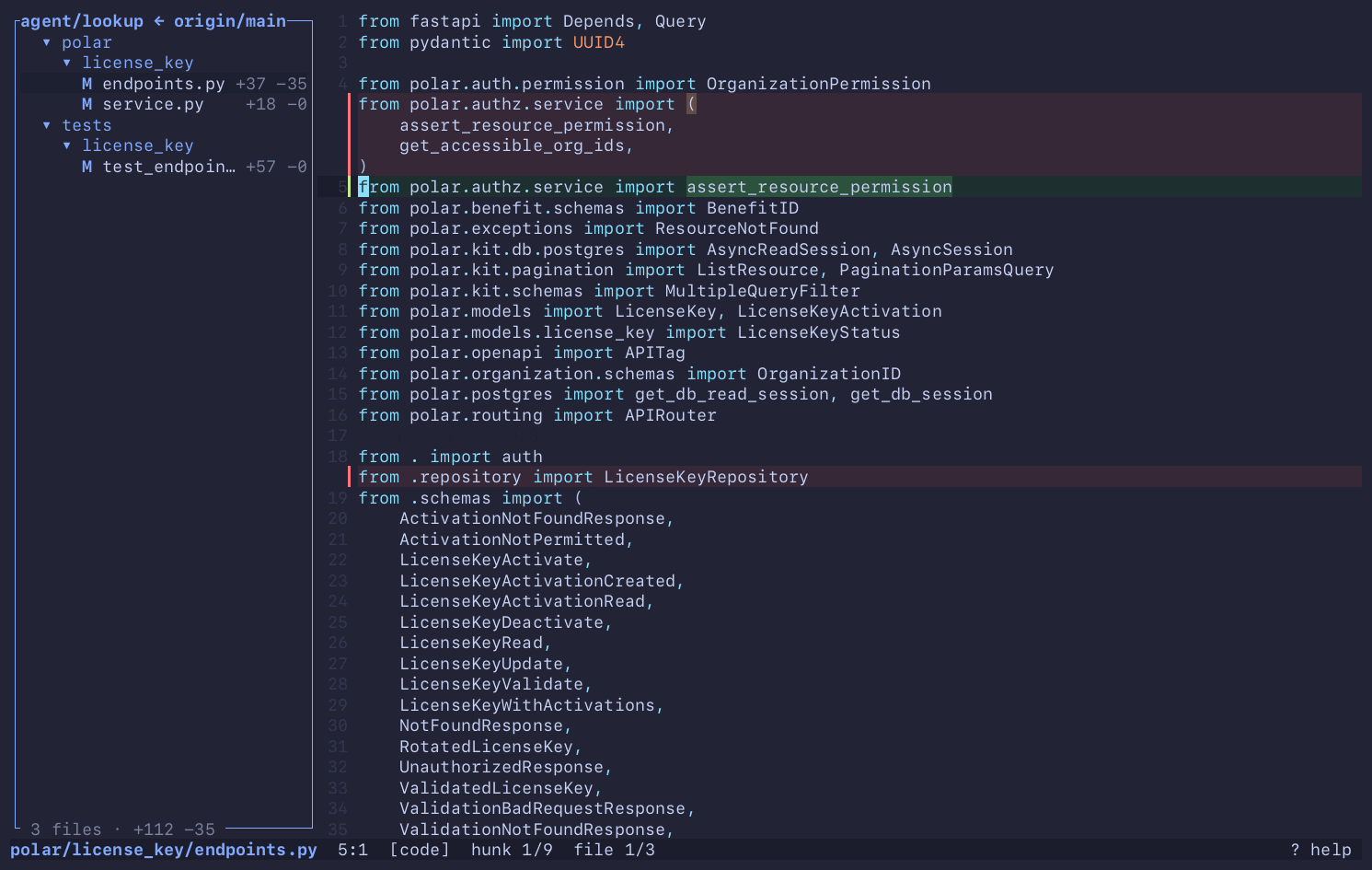Click the "LicenseKeyActivationCreated," line
Image resolution: width=1372 pixels, height=870 pixels.
coord(542,581)
